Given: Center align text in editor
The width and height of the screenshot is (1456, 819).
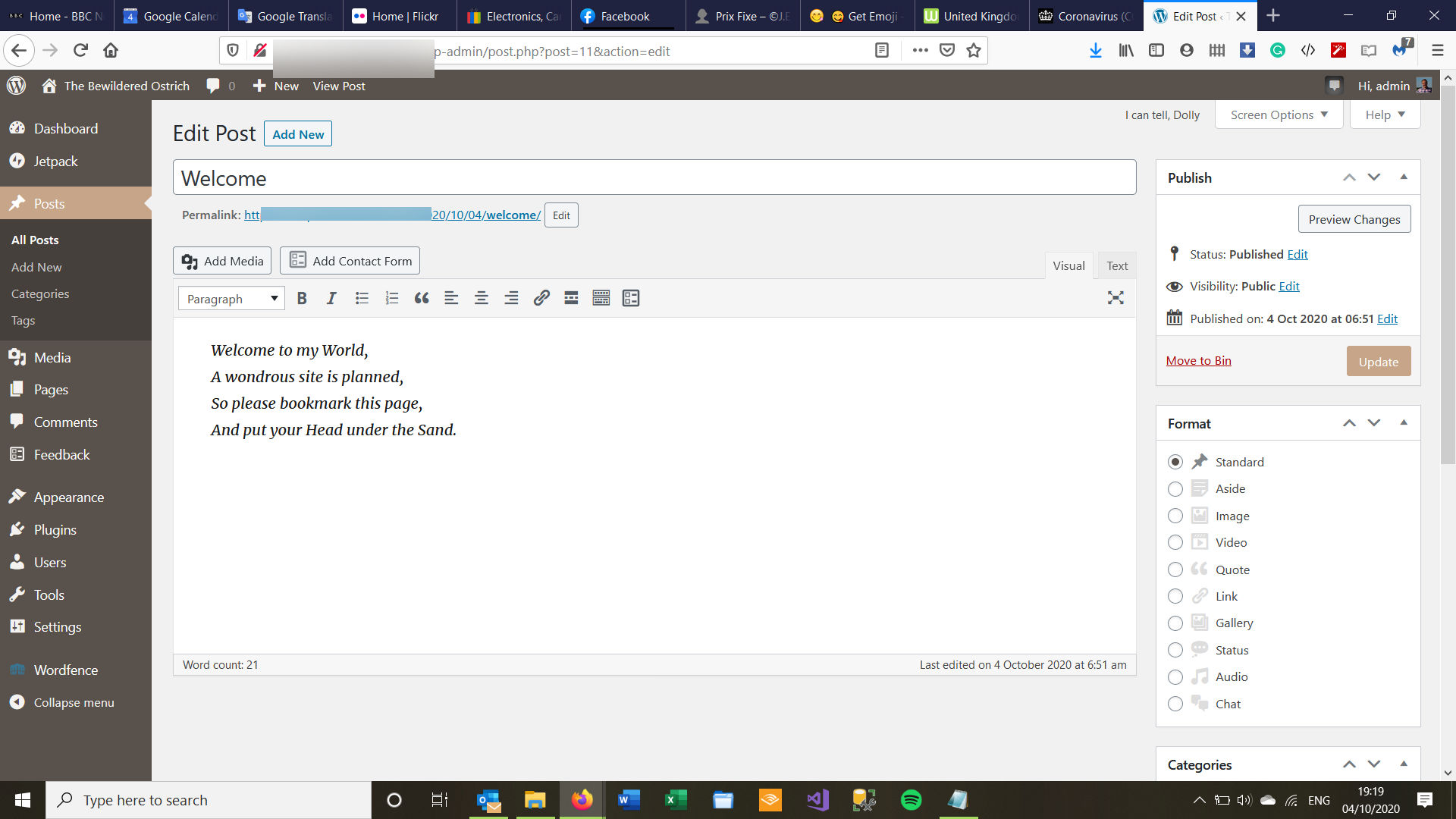Looking at the screenshot, I should [x=481, y=298].
